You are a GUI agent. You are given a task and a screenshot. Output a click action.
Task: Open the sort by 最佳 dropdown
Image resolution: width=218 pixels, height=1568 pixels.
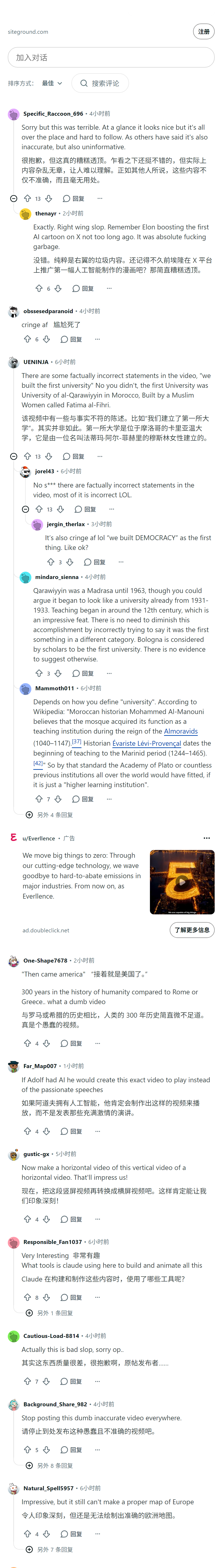tap(52, 83)
